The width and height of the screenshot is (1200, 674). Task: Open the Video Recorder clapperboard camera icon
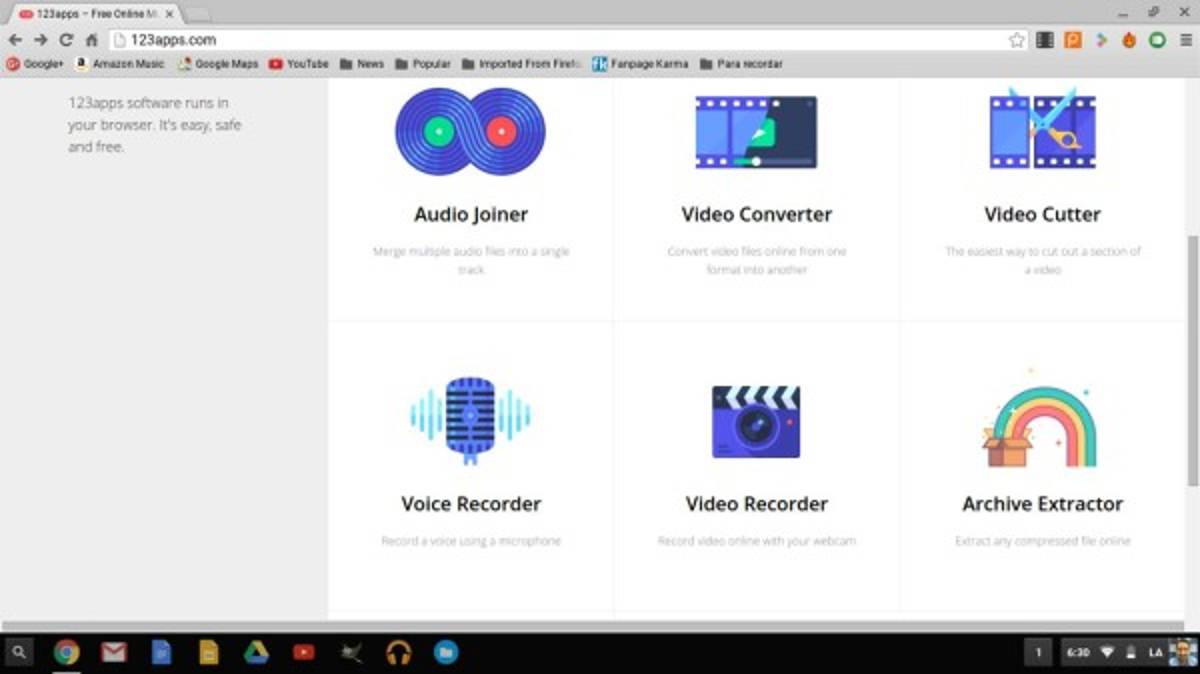click(x=756, y=420)
